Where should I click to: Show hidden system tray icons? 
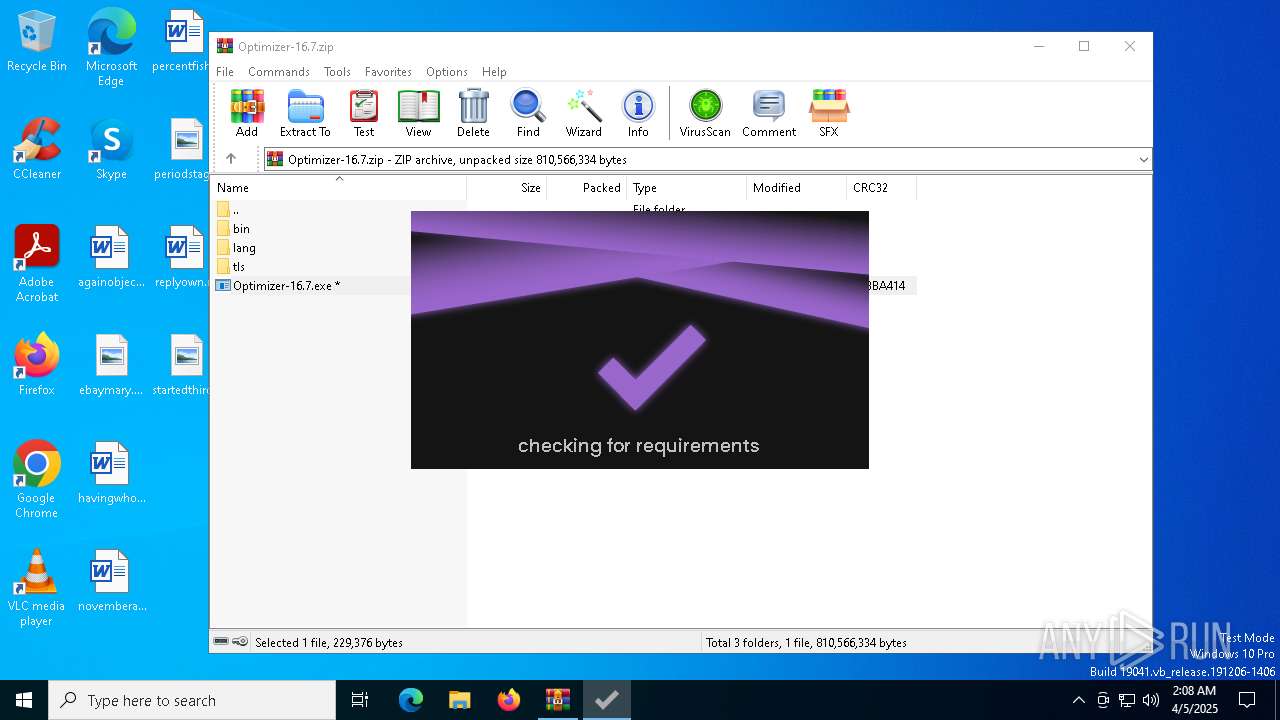1078,700
